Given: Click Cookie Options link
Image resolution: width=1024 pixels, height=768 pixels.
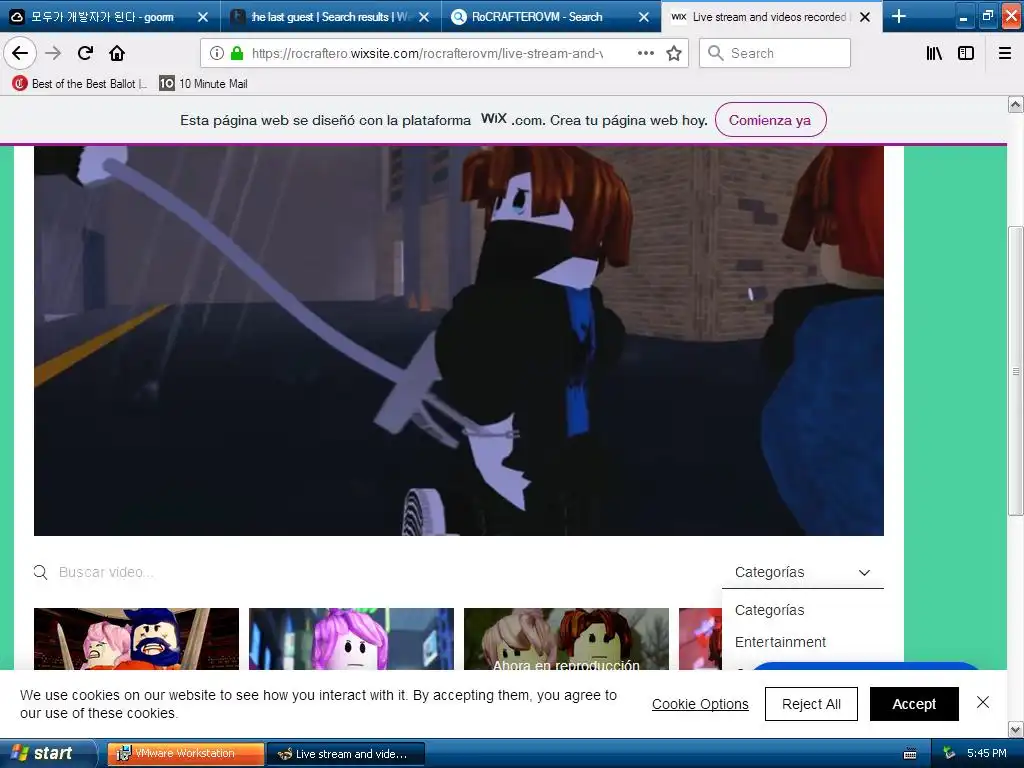Looking at the screenshot, I should coord(700,704).
